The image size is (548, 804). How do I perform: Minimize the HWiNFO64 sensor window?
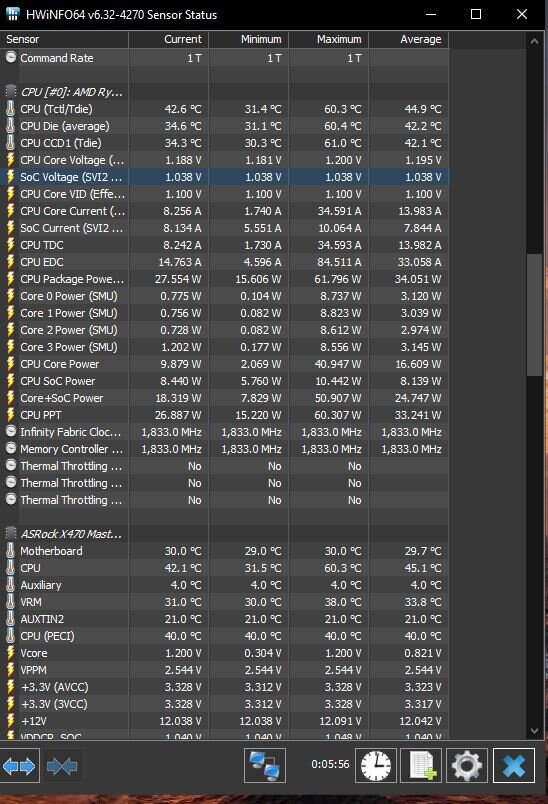pyautogui.click(x=431, y=14)
